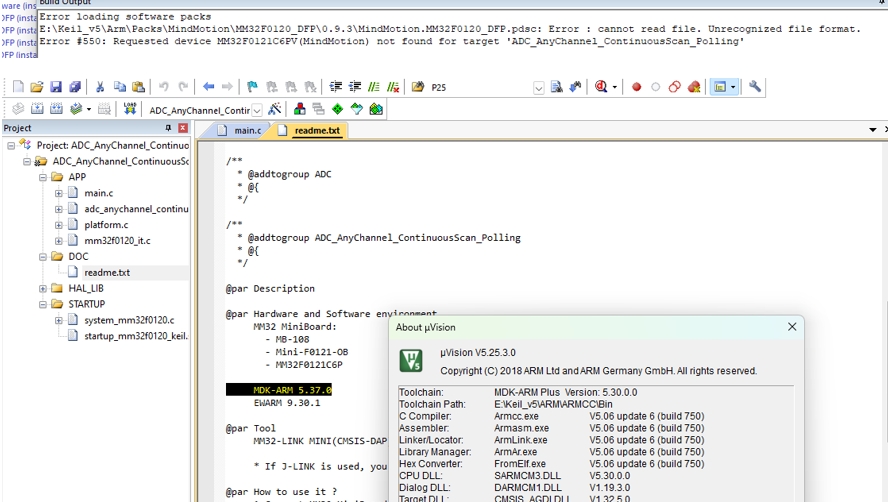Click the Cut scissors icon
Screen dimensions: 888x502
click(100, 88)
